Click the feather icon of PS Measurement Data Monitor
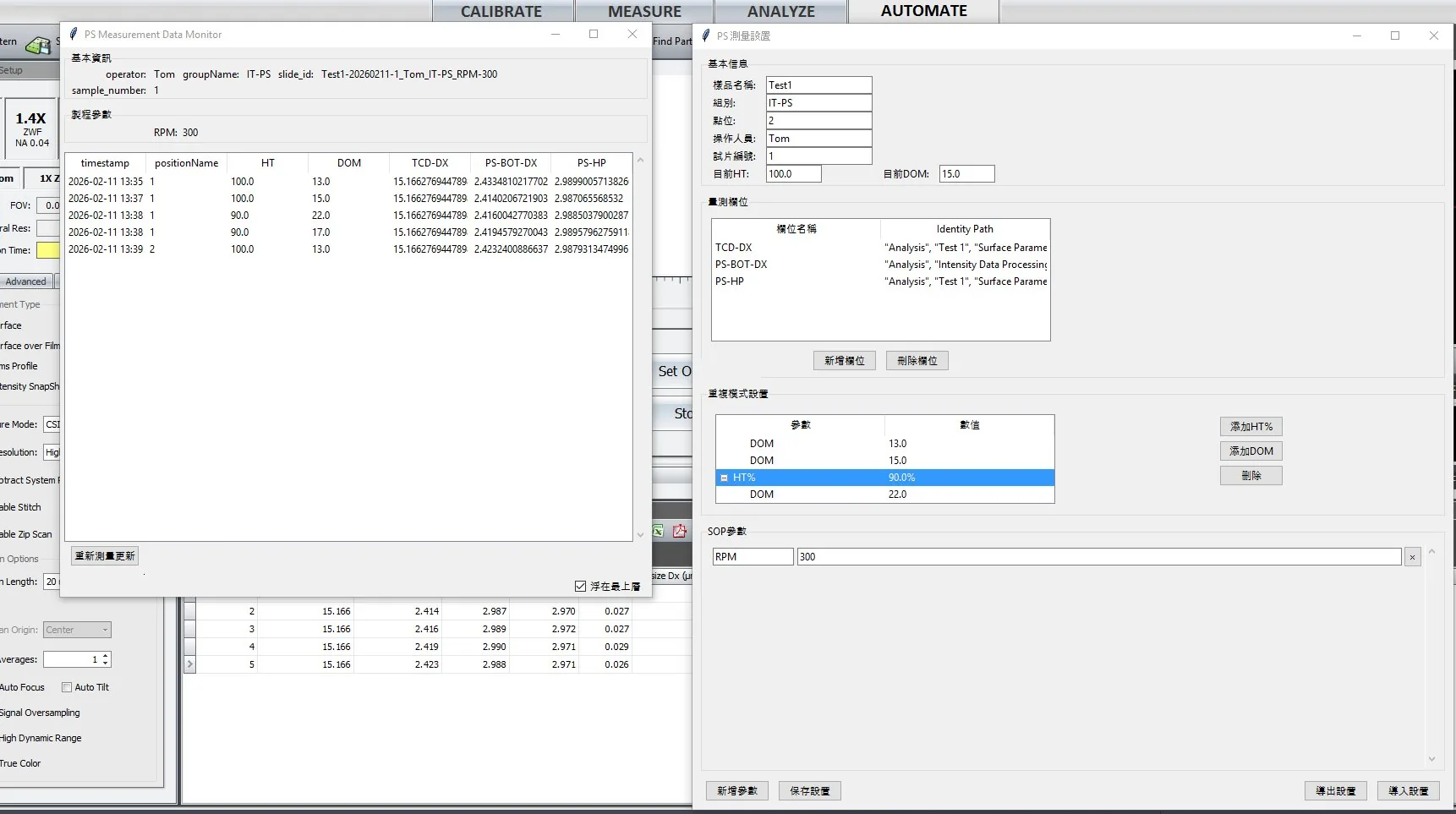 (74, 34)
